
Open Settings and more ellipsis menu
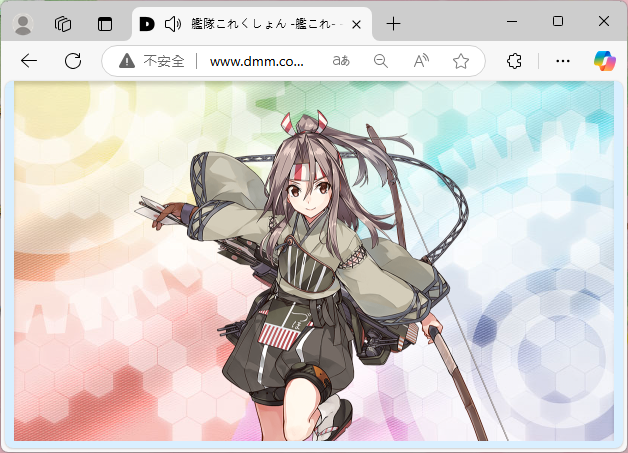pyautogui.click(x=563, y=61)
